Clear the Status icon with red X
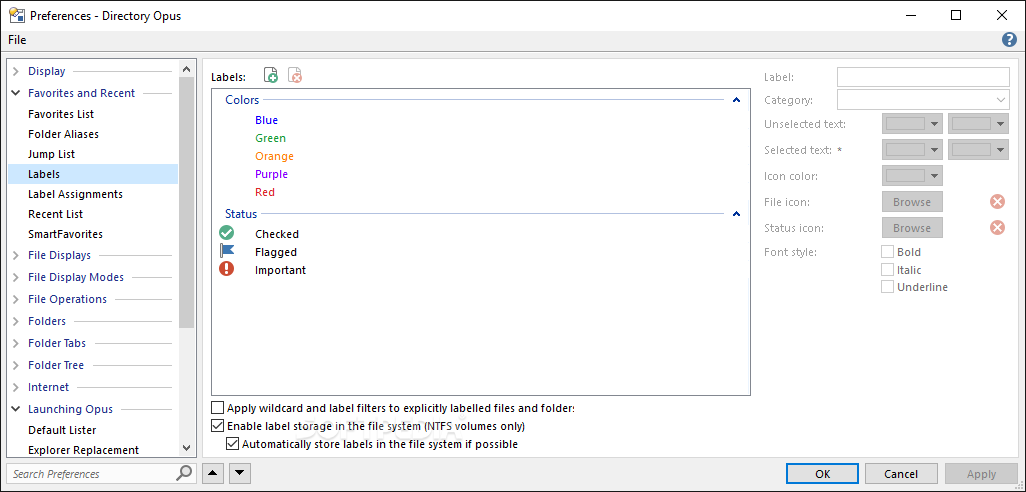1026x492 pixels. coord(997,228)
